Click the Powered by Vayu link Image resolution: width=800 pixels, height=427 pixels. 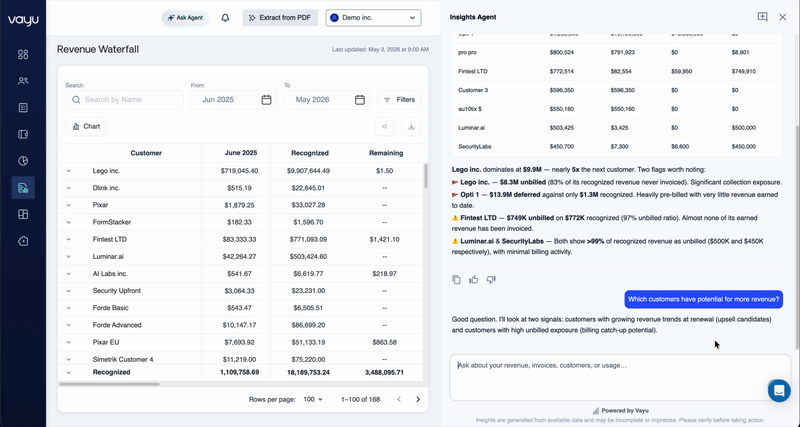pos(620,411)
